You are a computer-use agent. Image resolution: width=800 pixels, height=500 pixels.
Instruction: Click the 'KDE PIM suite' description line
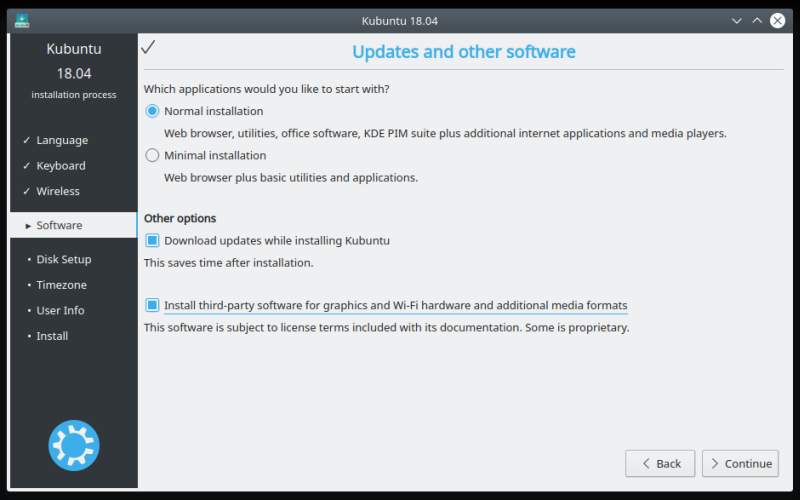445,133
